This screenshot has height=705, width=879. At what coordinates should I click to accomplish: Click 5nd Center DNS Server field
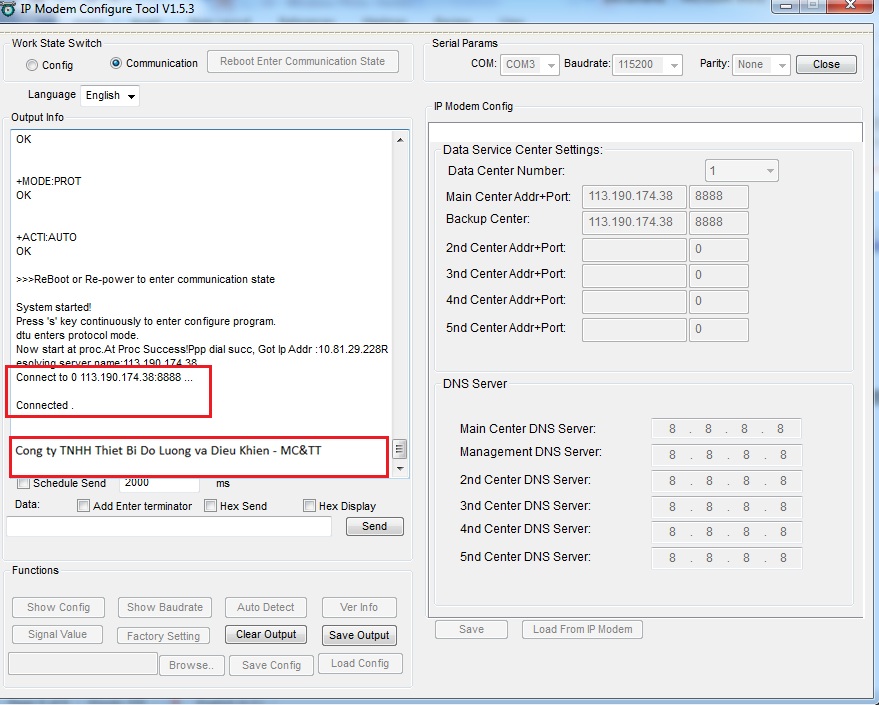coord(726,558)
